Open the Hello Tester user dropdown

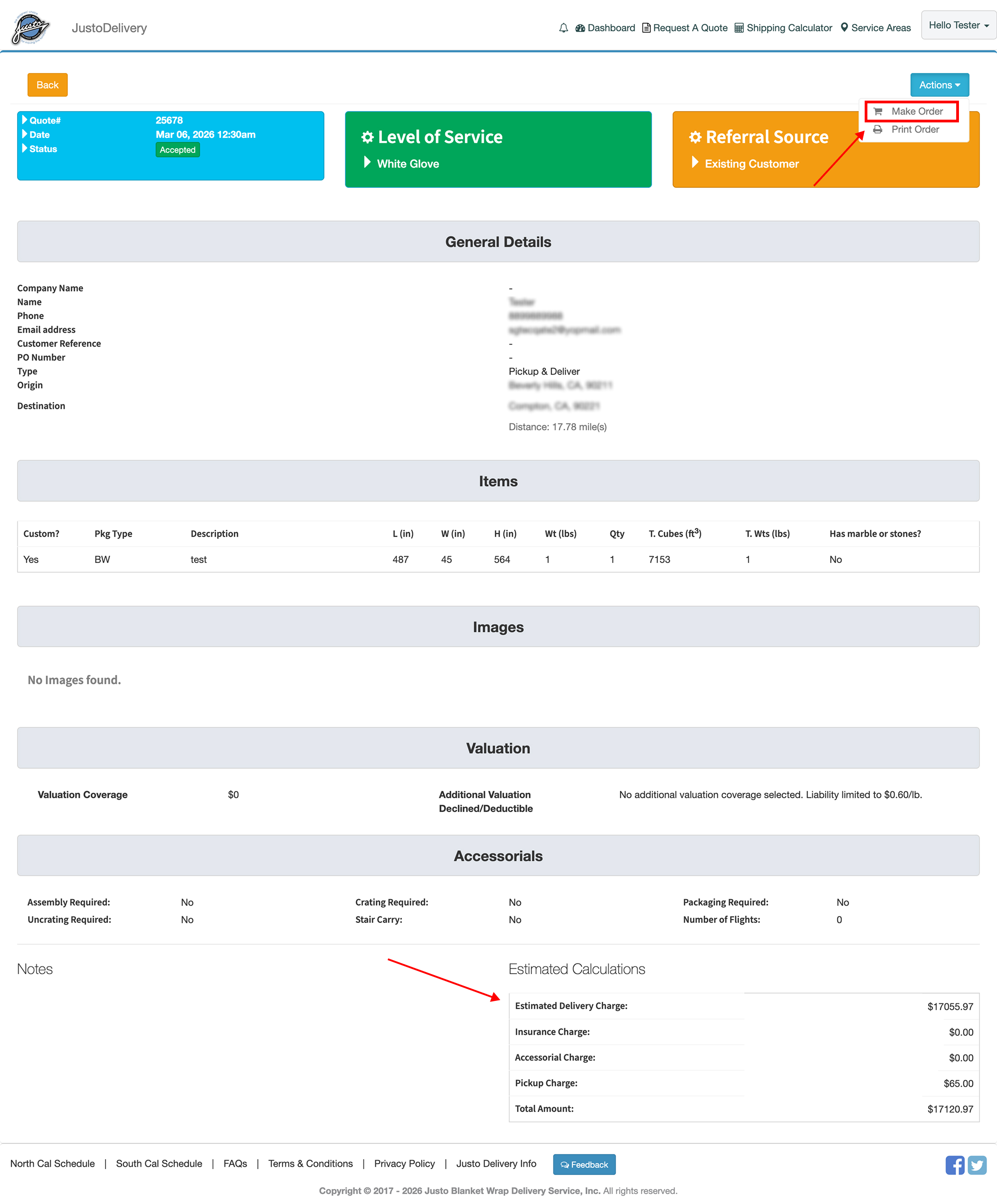coord(958,25)
